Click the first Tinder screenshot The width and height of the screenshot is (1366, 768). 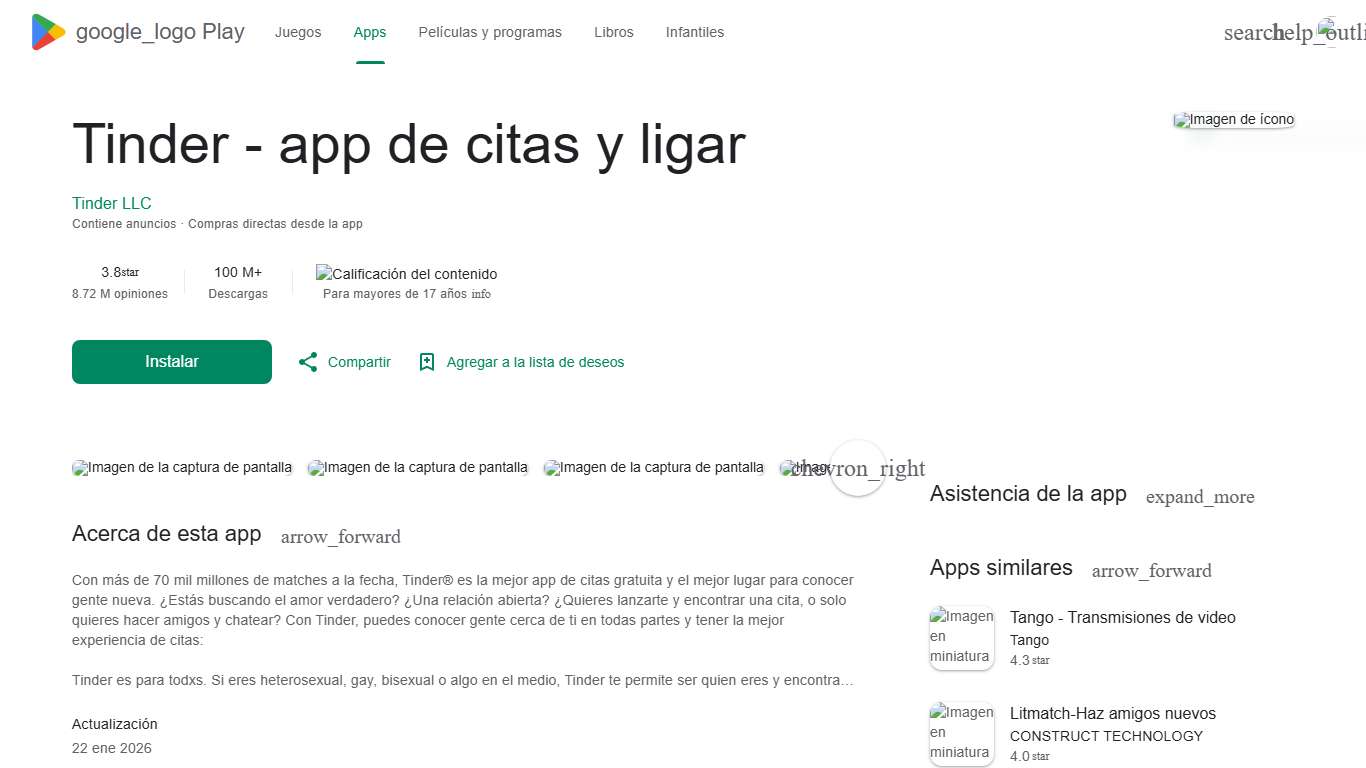point(182,467)
